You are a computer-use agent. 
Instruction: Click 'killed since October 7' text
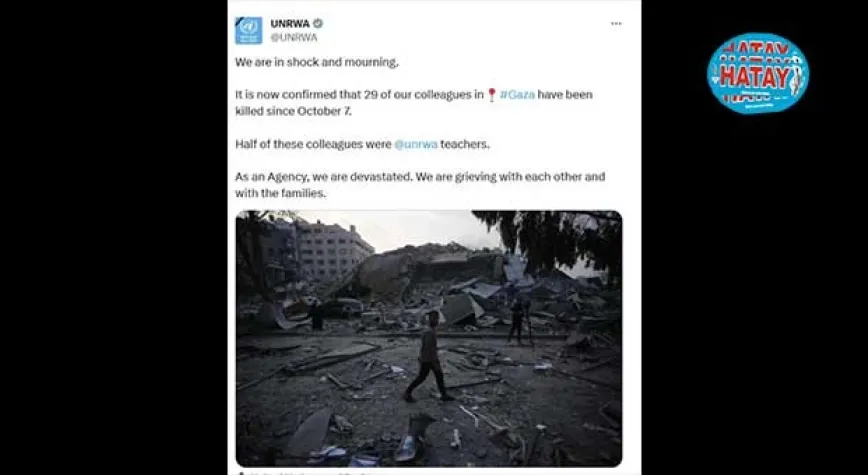tap(293, 111)
